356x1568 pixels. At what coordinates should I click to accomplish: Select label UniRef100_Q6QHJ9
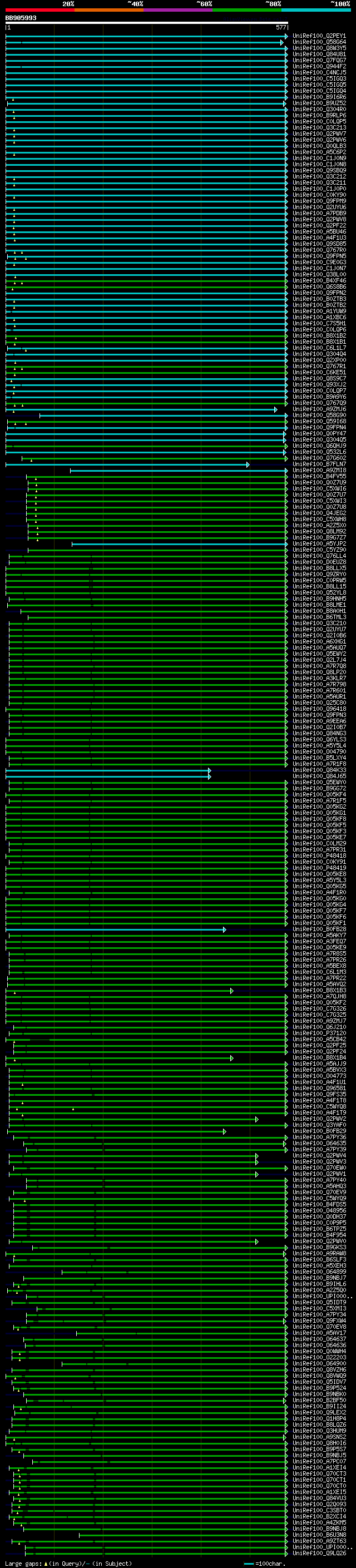(319, 446)
